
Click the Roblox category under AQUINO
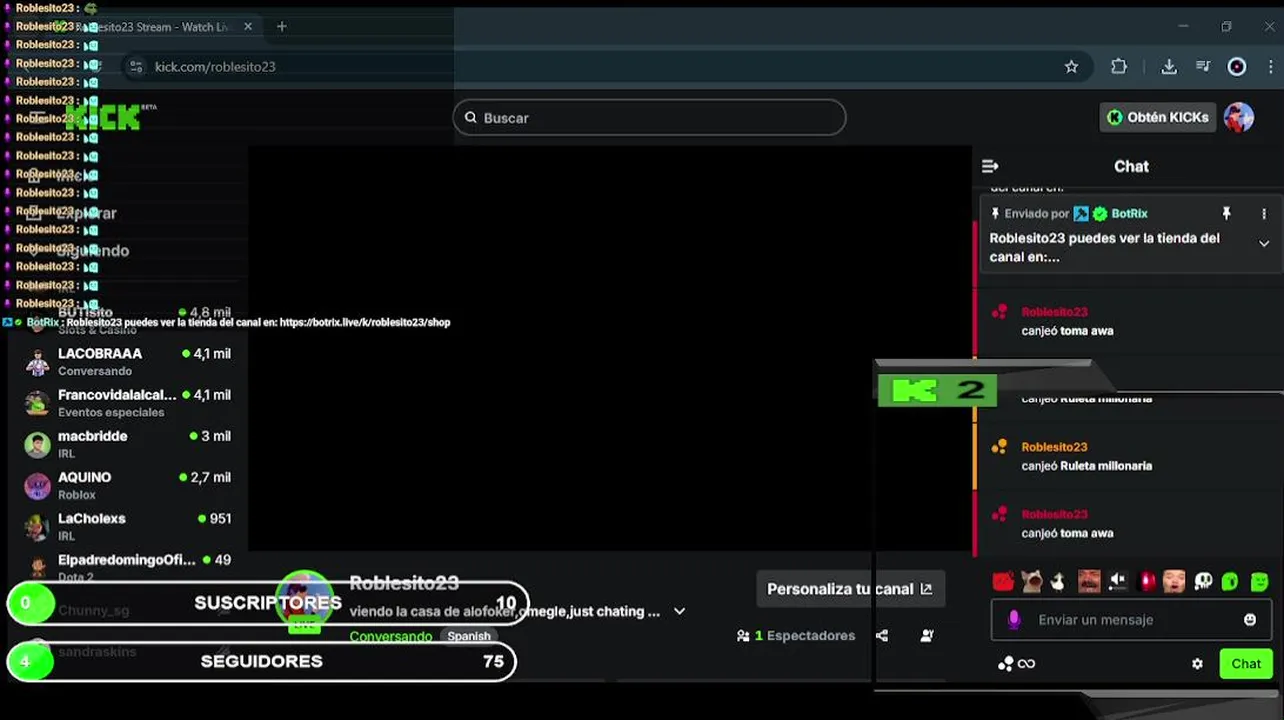77,495
